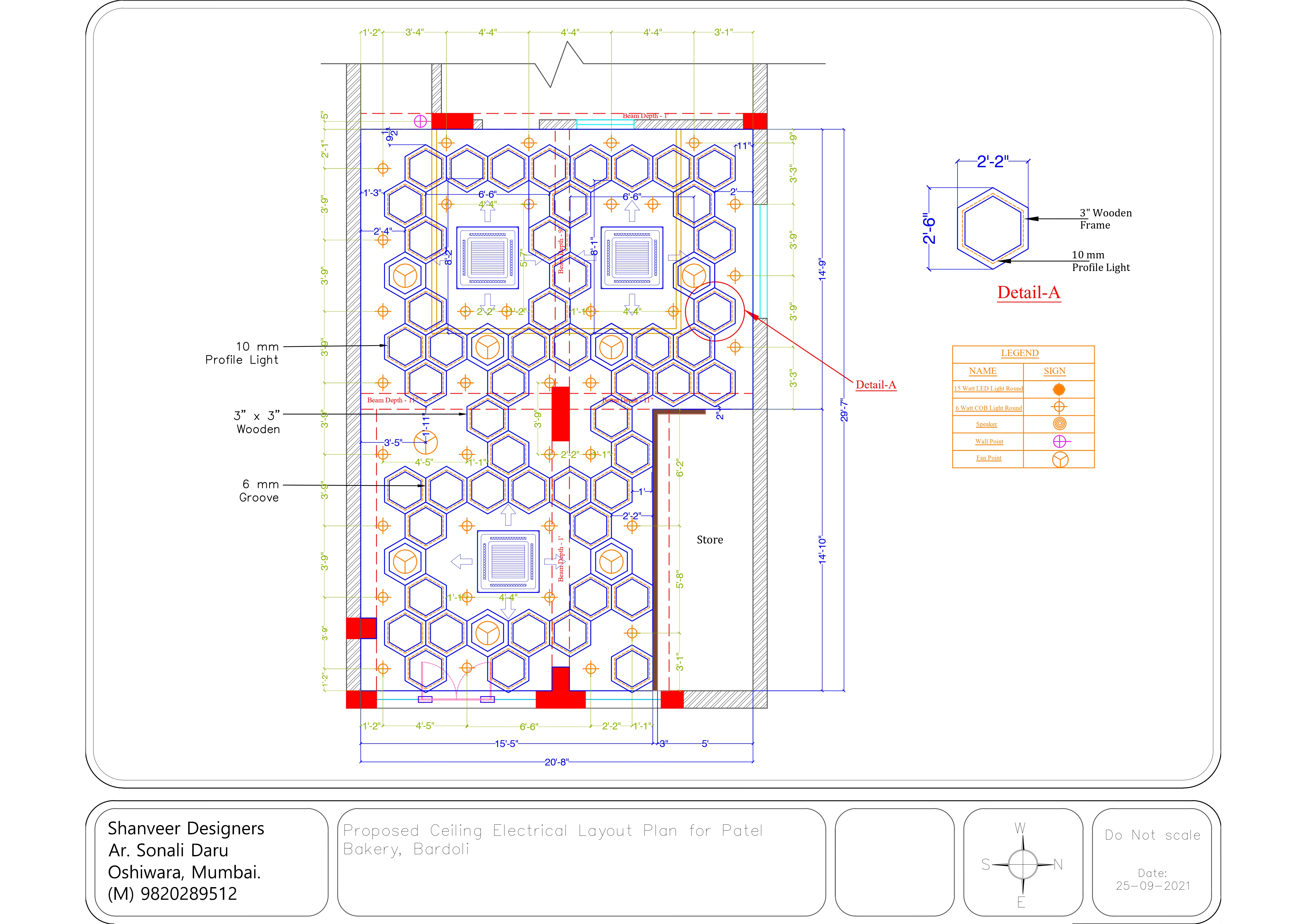Click the red Detail-A circle callout on plan
The image size is (1307, 924).
714,312
